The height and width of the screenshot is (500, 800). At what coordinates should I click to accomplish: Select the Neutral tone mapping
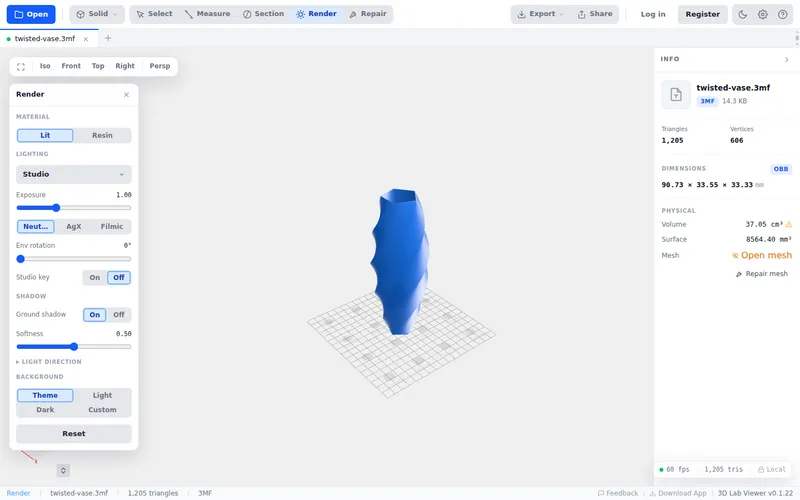36,227
